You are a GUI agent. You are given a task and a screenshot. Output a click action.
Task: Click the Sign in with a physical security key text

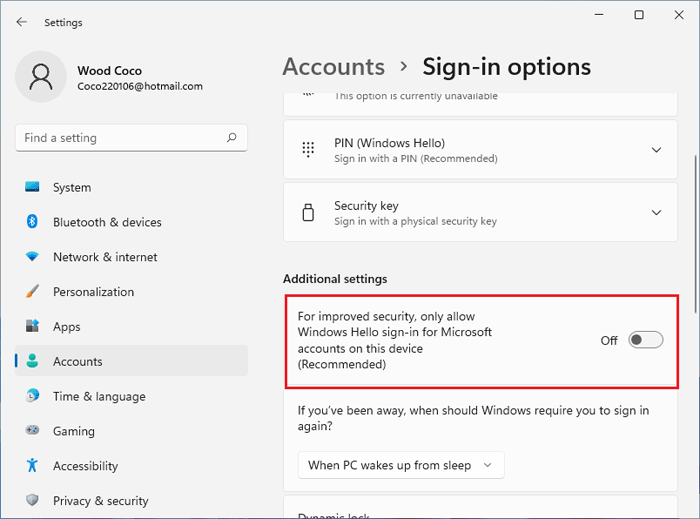click(415, 221)
